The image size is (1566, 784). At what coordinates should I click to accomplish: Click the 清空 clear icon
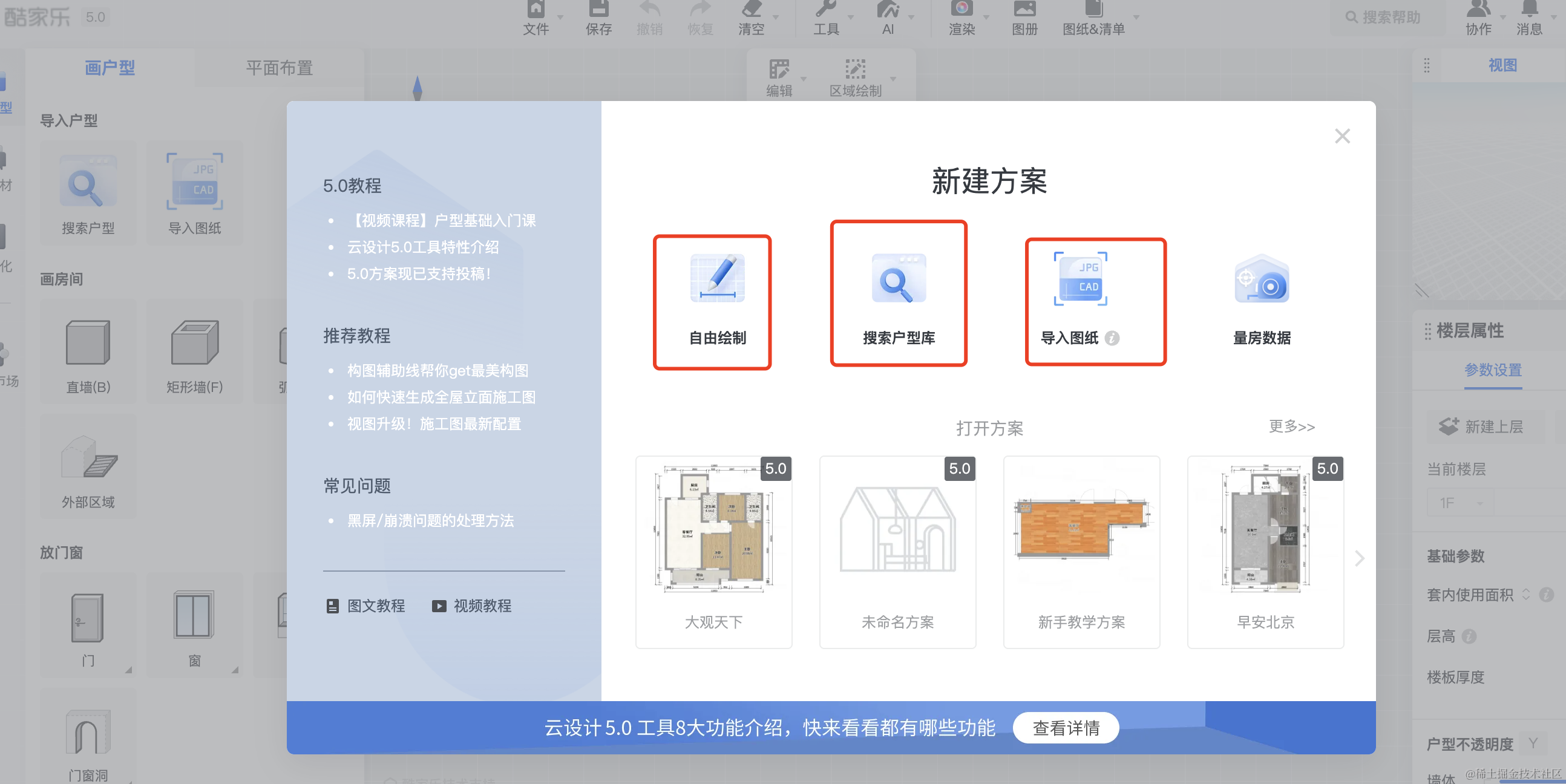coord(752,8)
